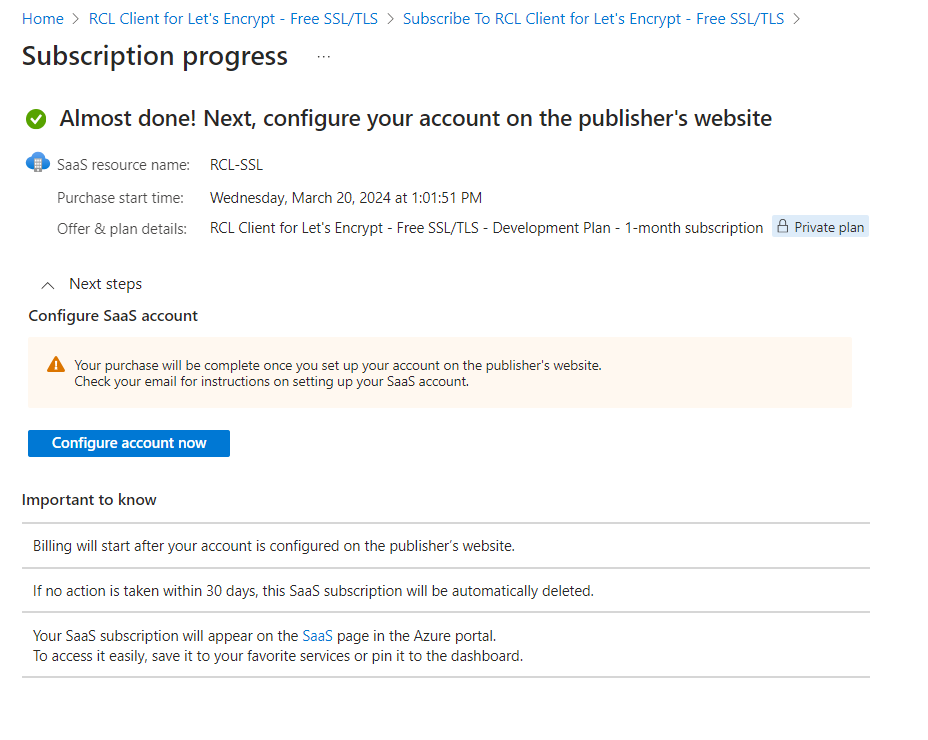Open the SaaS page link
Viewport: 928px width, 740px height.
(x=317, y=636)
